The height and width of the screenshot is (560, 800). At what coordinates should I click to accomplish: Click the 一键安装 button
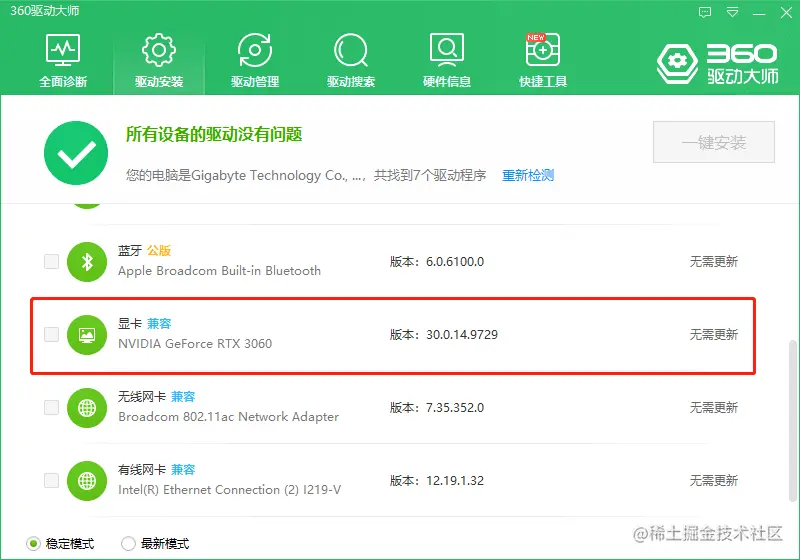(x=714, y=142)
